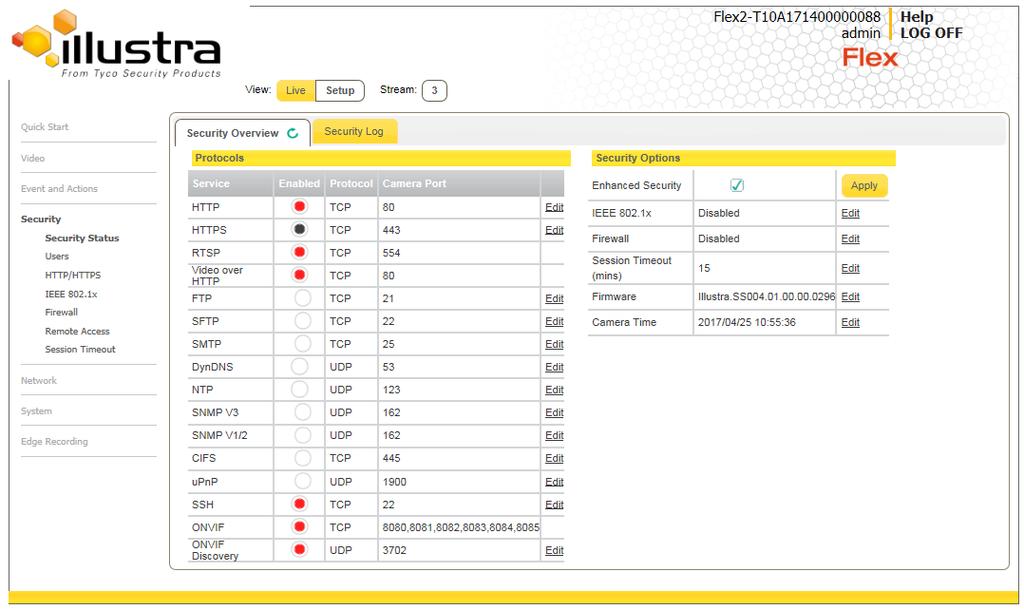This screenshot has height=610, width=1024.
Task: Toggle the NTP enabled indicator
Action: [300, 389]
